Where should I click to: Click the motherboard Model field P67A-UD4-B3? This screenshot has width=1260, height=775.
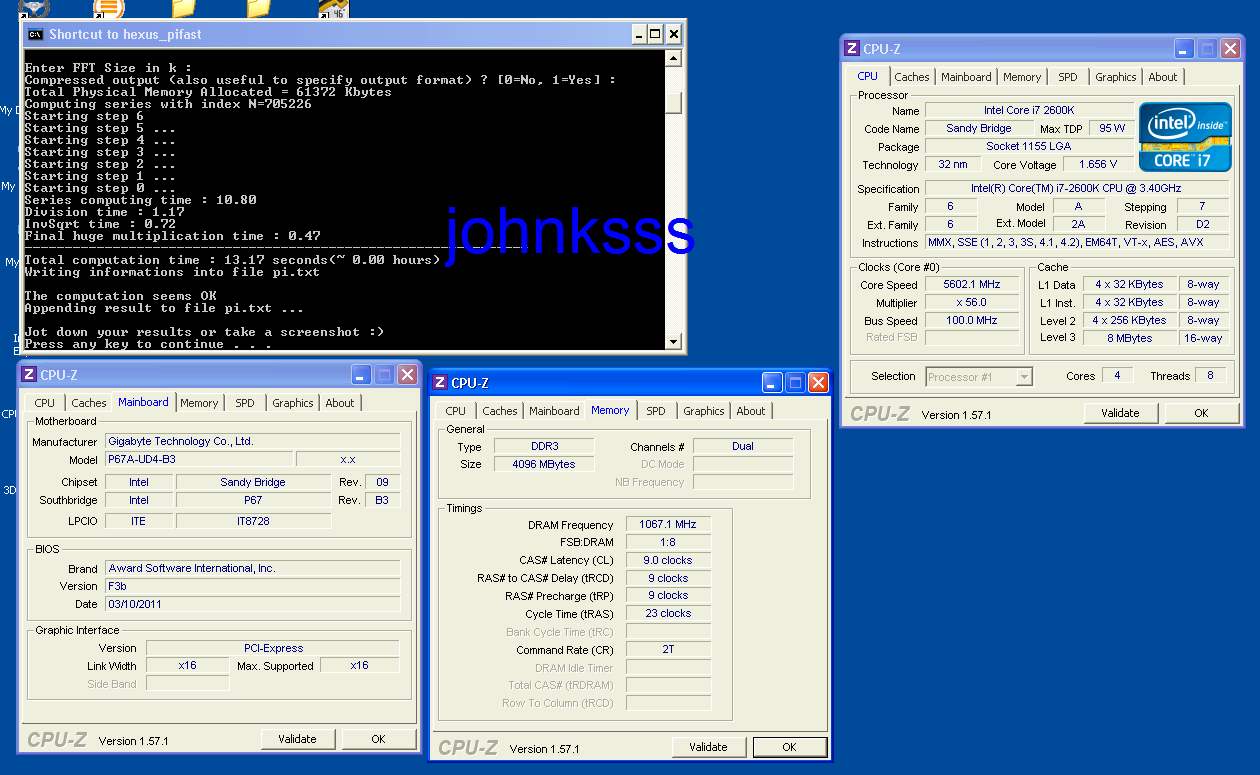pyautogui.click(x=199, y=459)
